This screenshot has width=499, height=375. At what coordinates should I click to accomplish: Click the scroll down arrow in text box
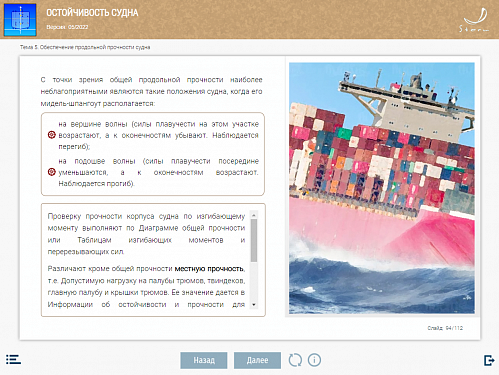coord(254,305)
